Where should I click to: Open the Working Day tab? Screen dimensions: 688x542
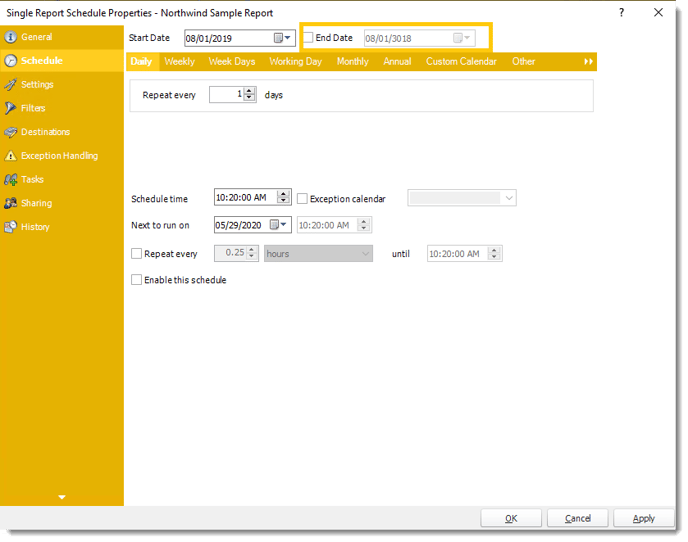[x=296, y=62]
